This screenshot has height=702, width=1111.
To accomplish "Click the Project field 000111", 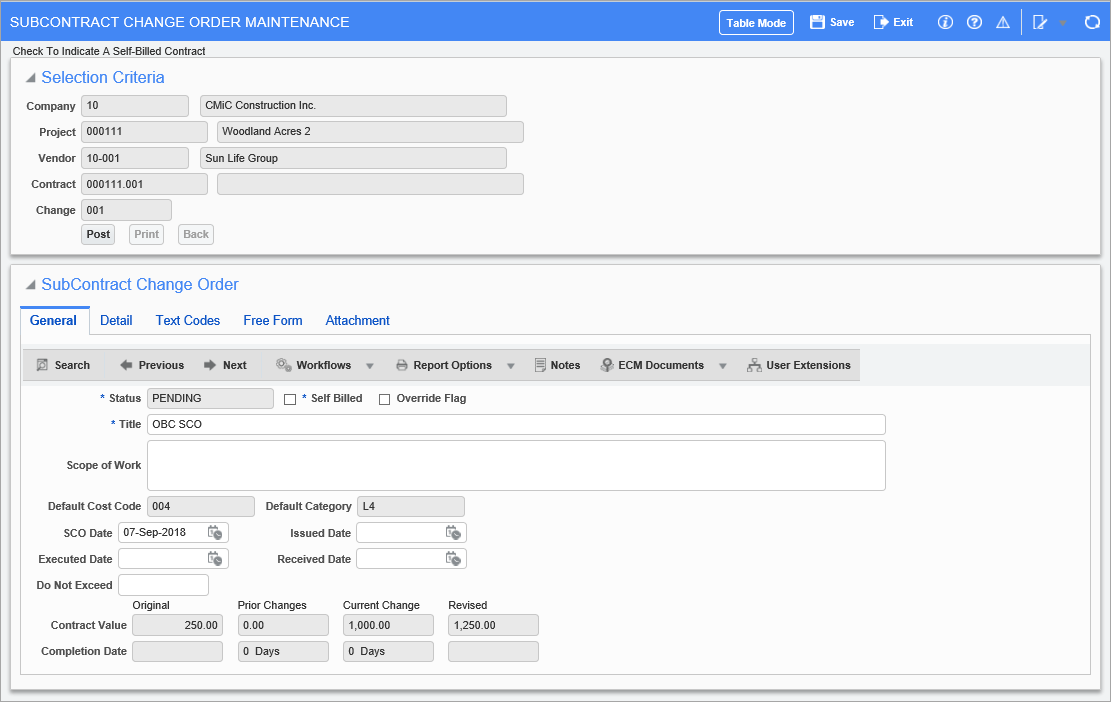I will point(145,132).
